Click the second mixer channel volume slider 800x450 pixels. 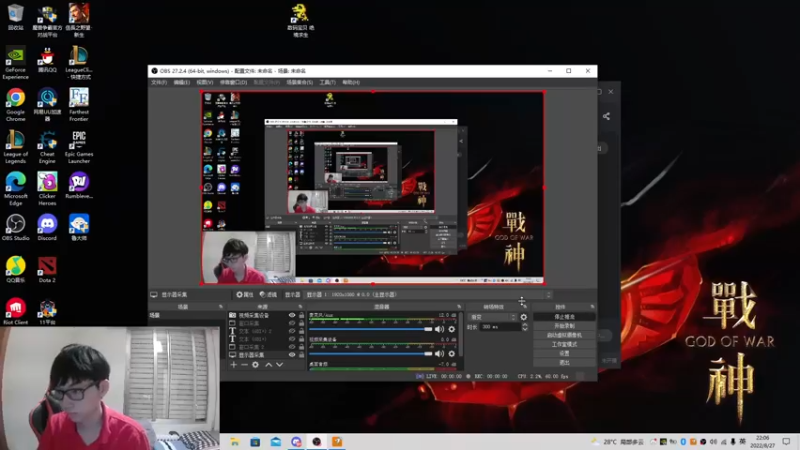click(370, 354)
